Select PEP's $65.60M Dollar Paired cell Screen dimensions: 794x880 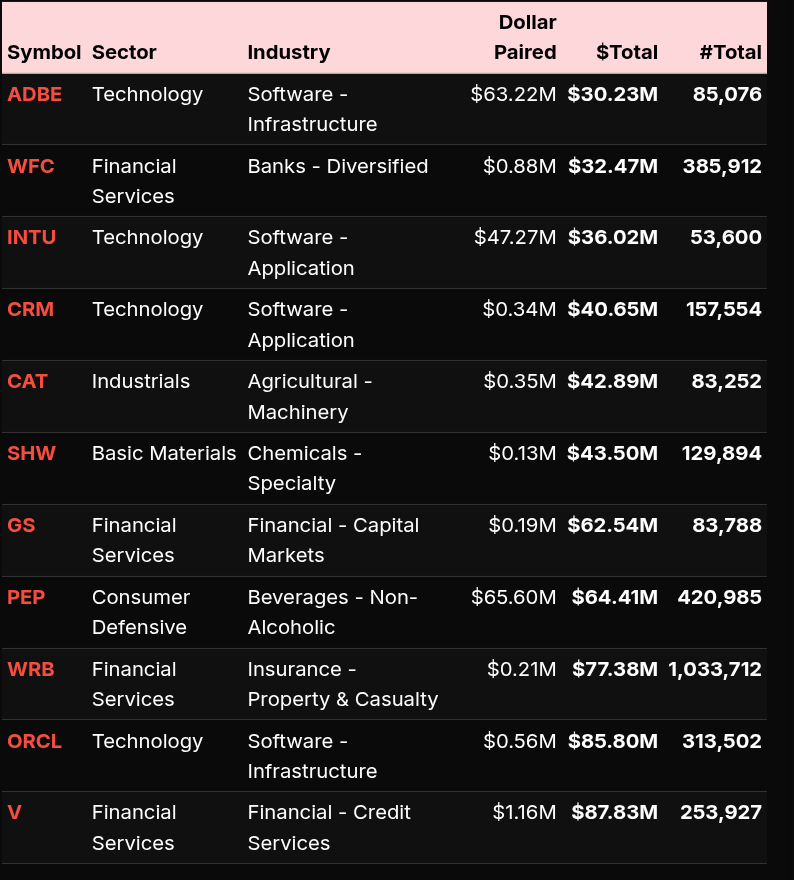coord(514,598)
